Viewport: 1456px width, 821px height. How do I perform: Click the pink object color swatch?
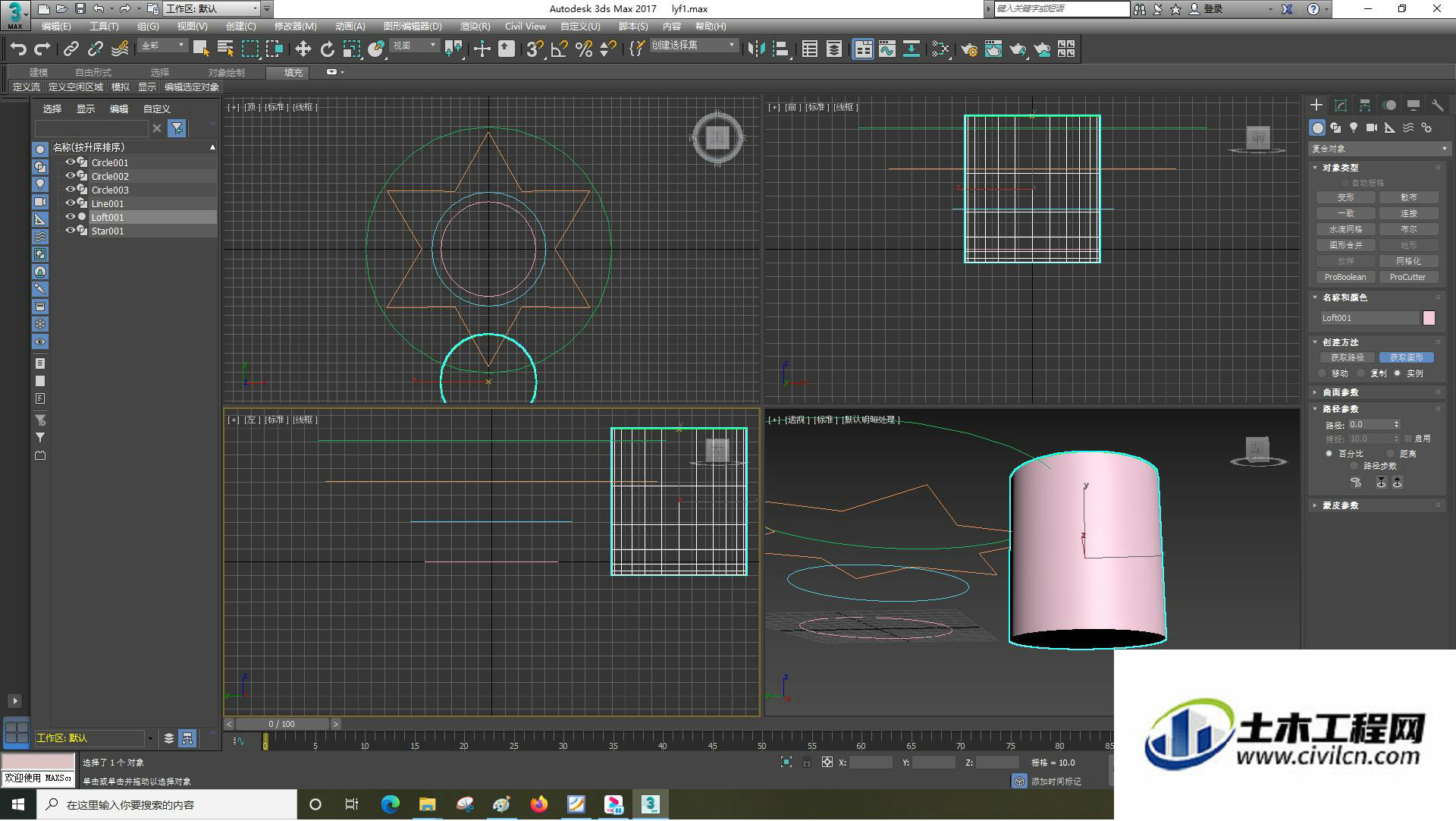point(1429,319)
